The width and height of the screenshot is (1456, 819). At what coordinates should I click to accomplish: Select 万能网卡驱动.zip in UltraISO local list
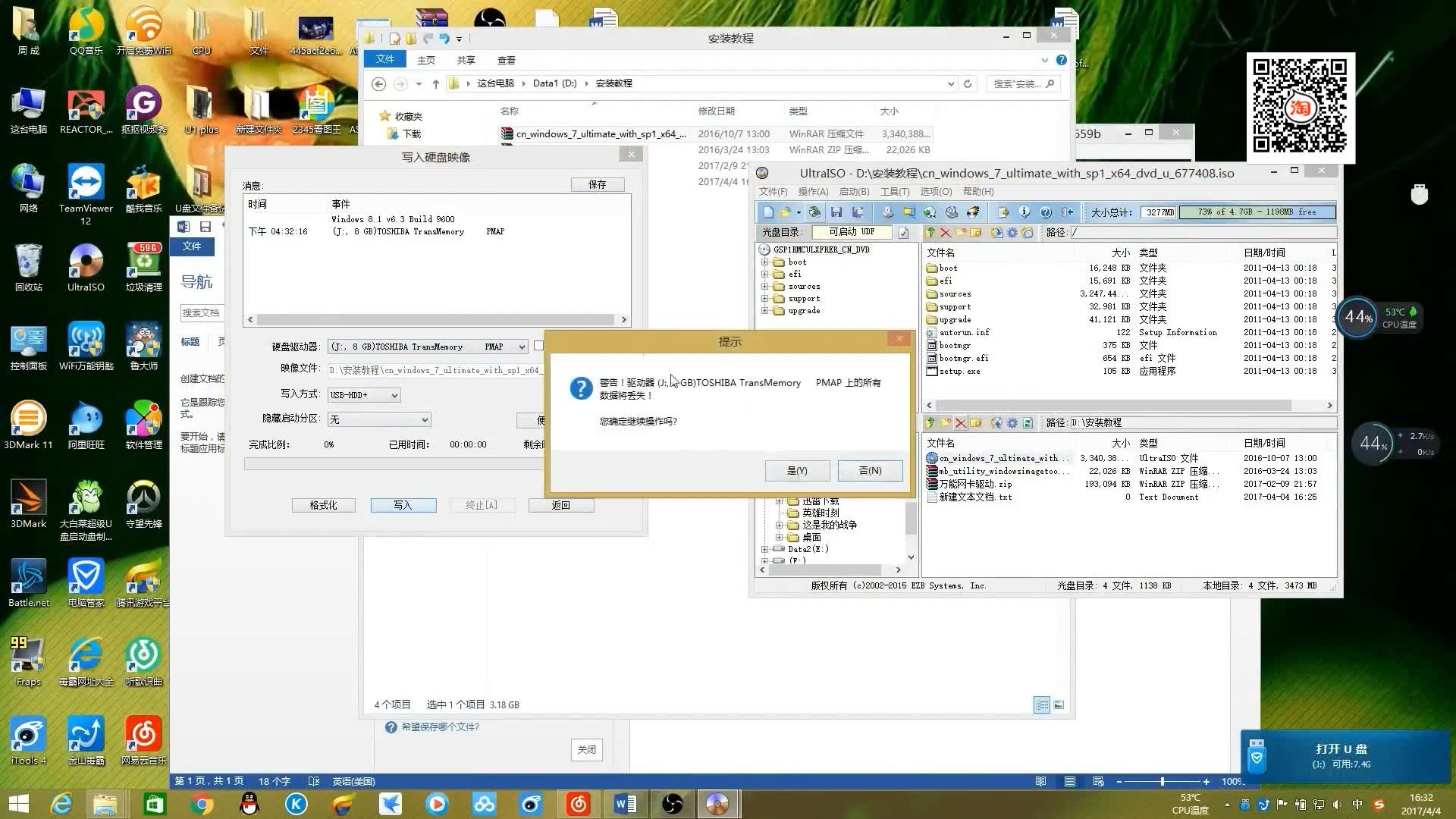(975, 484)
